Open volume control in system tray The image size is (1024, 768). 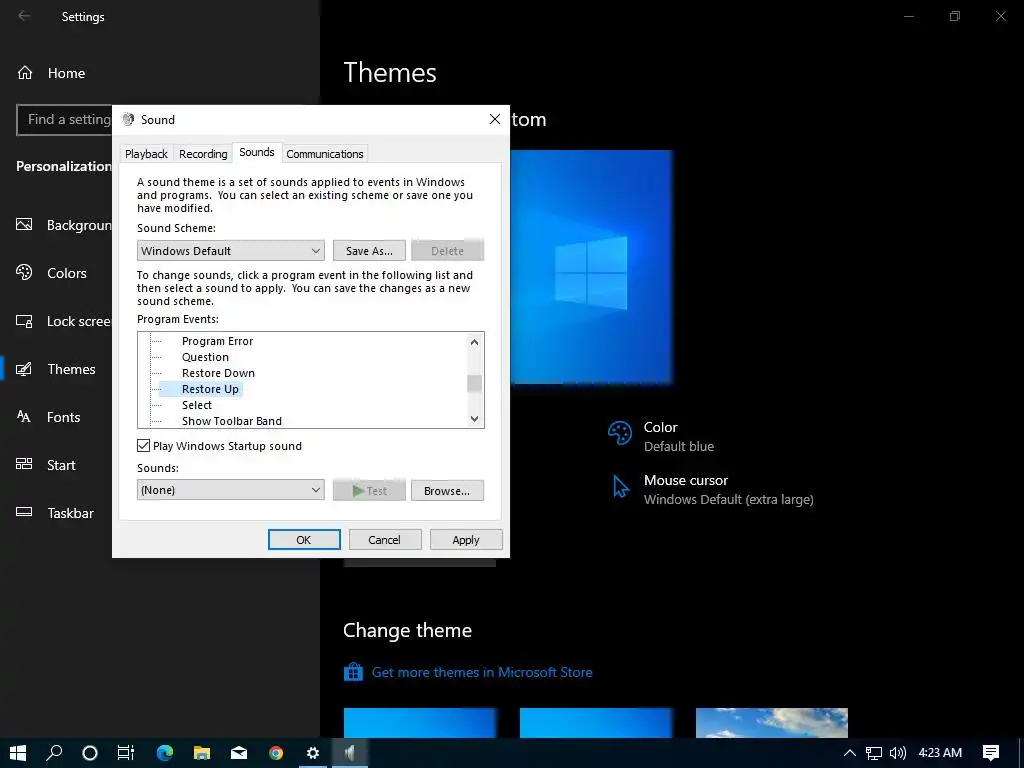click(898, 753)
